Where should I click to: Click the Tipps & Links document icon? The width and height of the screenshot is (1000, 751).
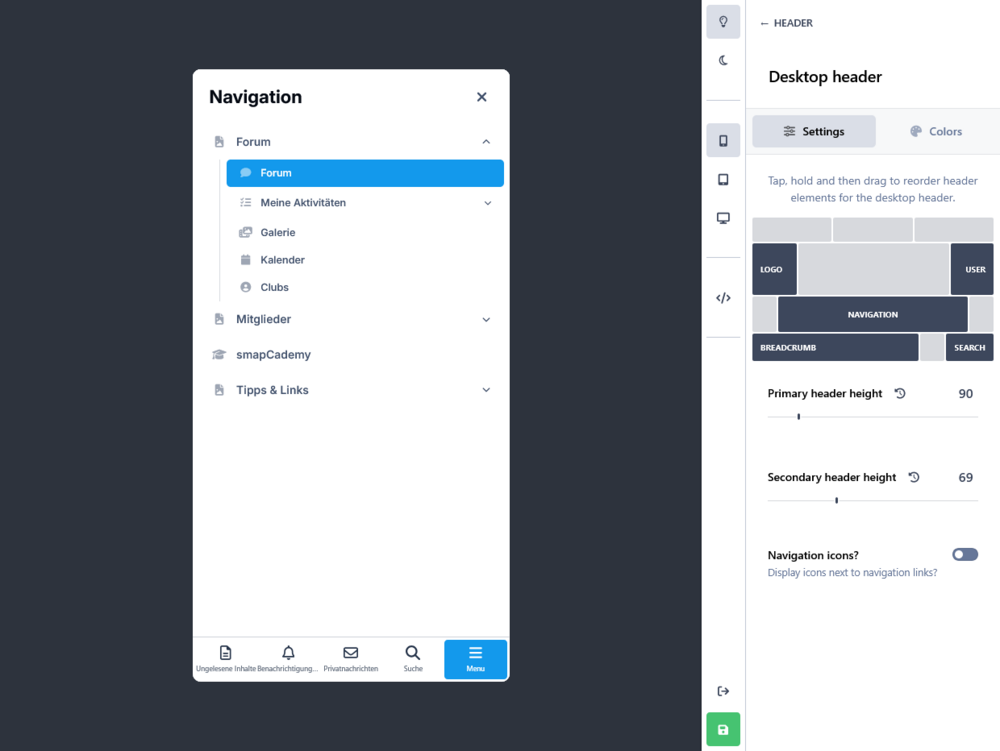(219, 390)
